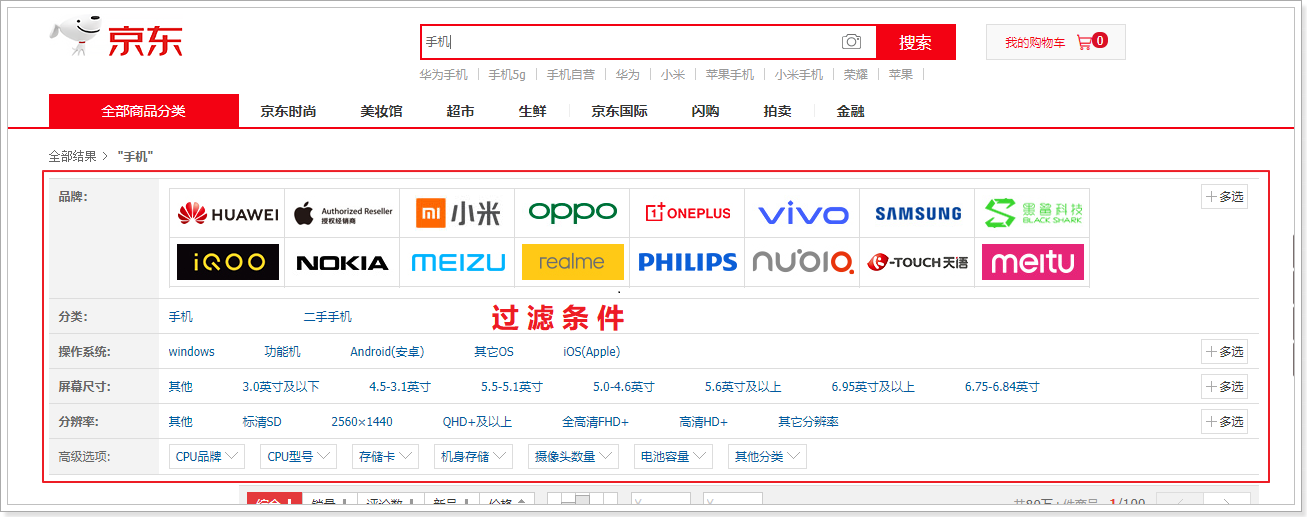Filter by windows operating system
The image size is (1307, 517).
191,352
